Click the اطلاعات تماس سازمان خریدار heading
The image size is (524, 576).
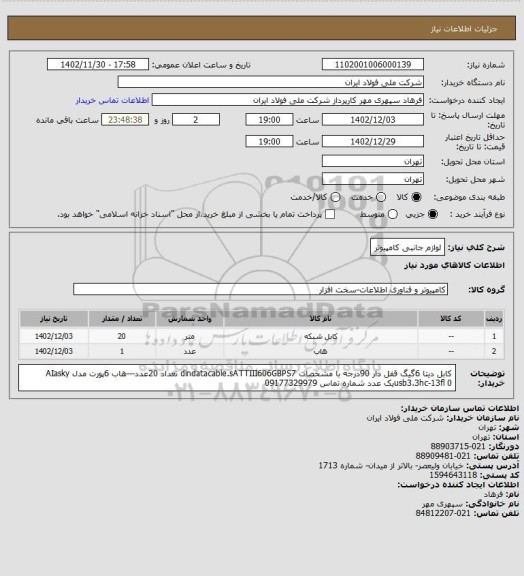[x=460, y=408]
